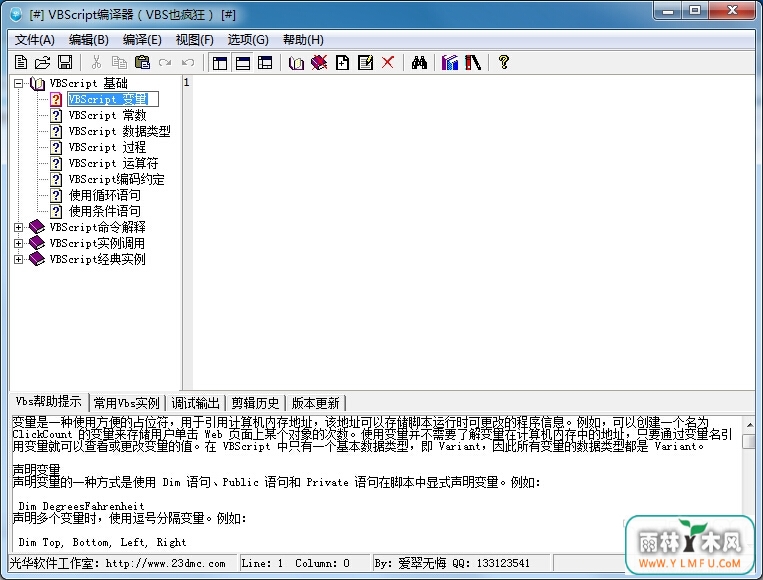Select the VBScript实例调用 book item
The height and width of the screenshot is (580, 763).
[97, 243]
